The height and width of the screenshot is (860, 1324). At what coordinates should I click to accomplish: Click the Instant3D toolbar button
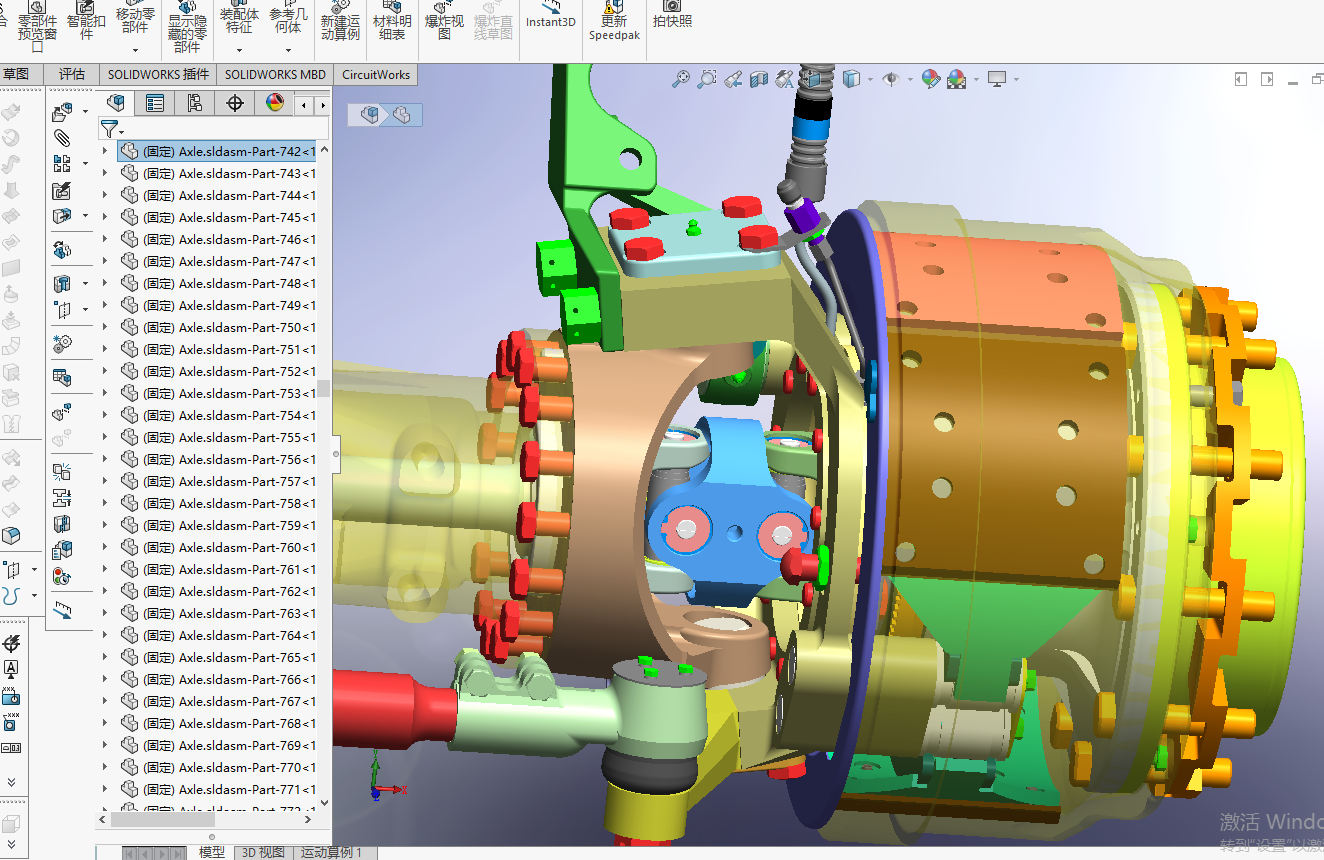point(551,16)
